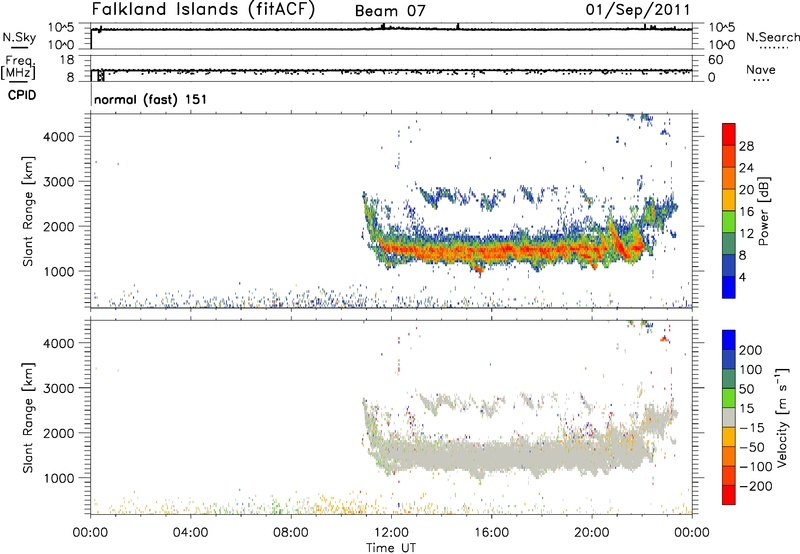The height and width of the screenshot is (554, 800).
Task: Click the 'normal (fast) 151' text
Action: point(151,99)
